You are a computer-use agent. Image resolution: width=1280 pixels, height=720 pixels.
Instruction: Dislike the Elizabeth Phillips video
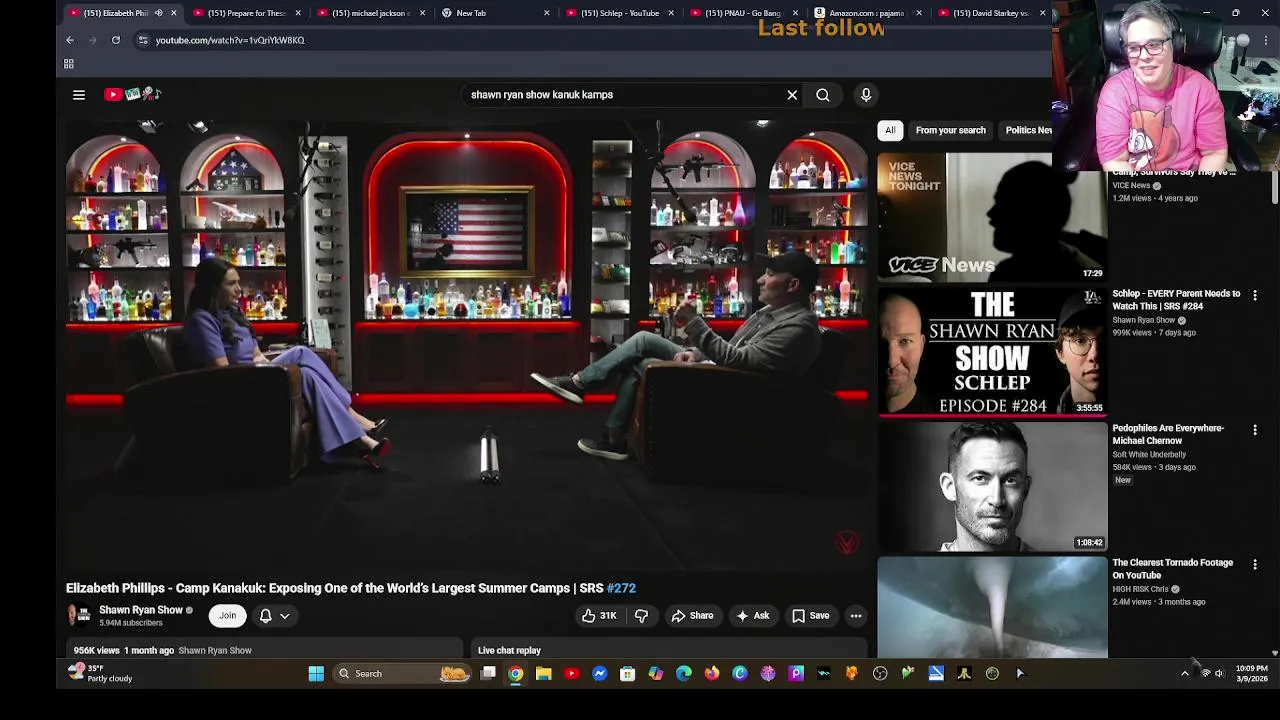click(x=642, y=616)
